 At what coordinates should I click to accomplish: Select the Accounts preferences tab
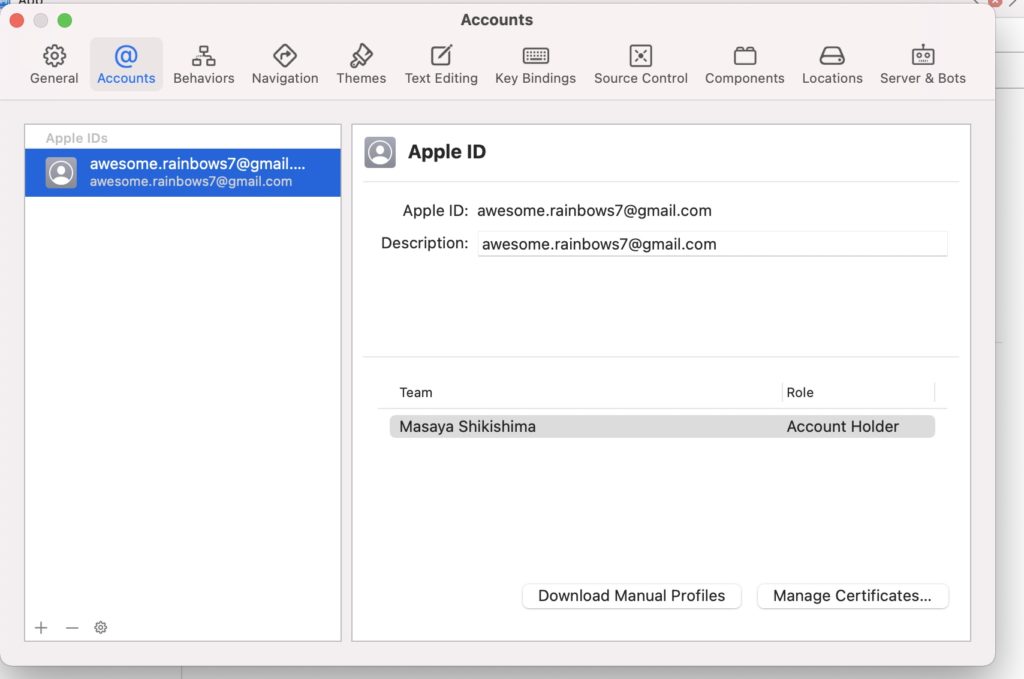pyautogui.click(x=126, y=65)
